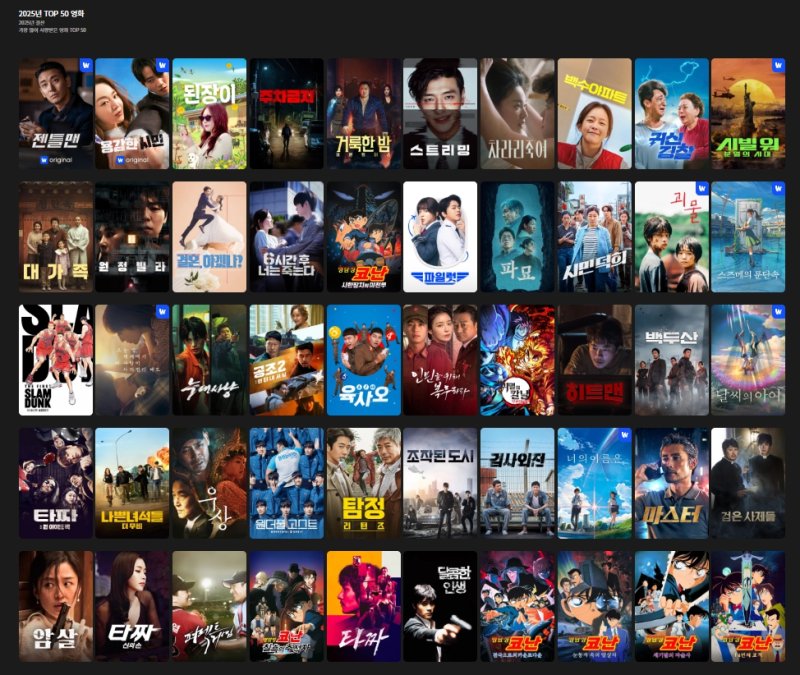Open the 2025년 TOP 50 영화 heading

pyautogui.click(x=51, y=13)
